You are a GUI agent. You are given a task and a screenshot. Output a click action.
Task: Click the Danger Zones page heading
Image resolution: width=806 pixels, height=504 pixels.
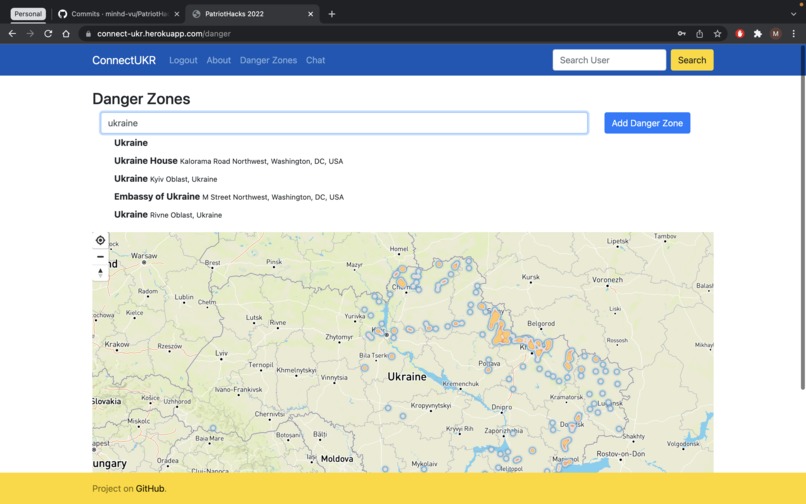click(141, 99)
